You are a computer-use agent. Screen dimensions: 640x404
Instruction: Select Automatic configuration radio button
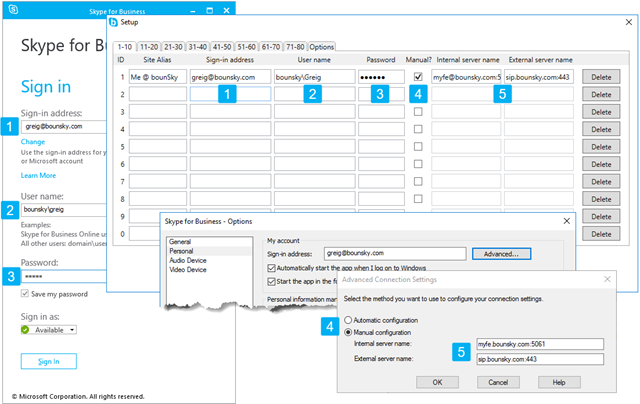tap(348, 320)
